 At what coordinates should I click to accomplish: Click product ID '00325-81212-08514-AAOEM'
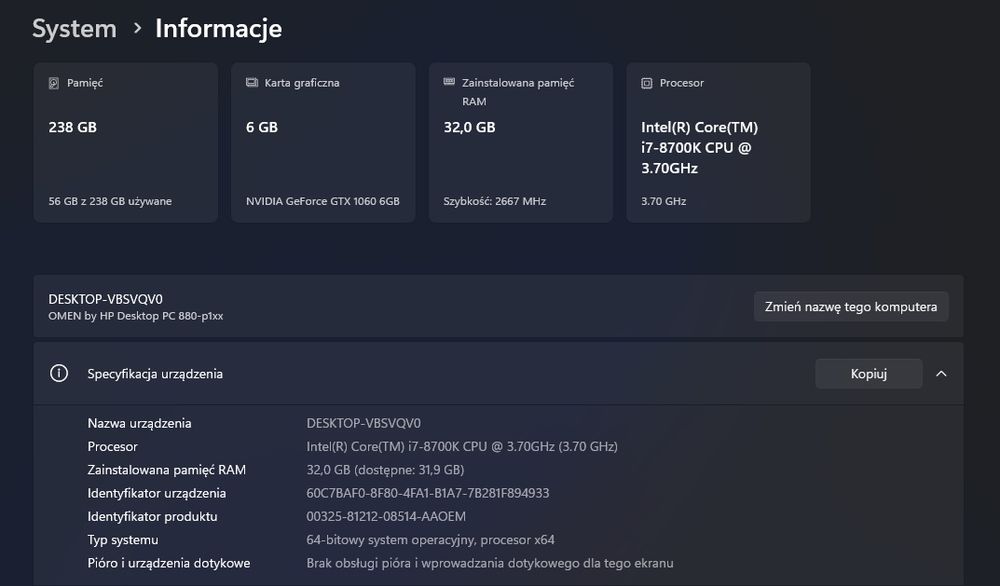386,516
